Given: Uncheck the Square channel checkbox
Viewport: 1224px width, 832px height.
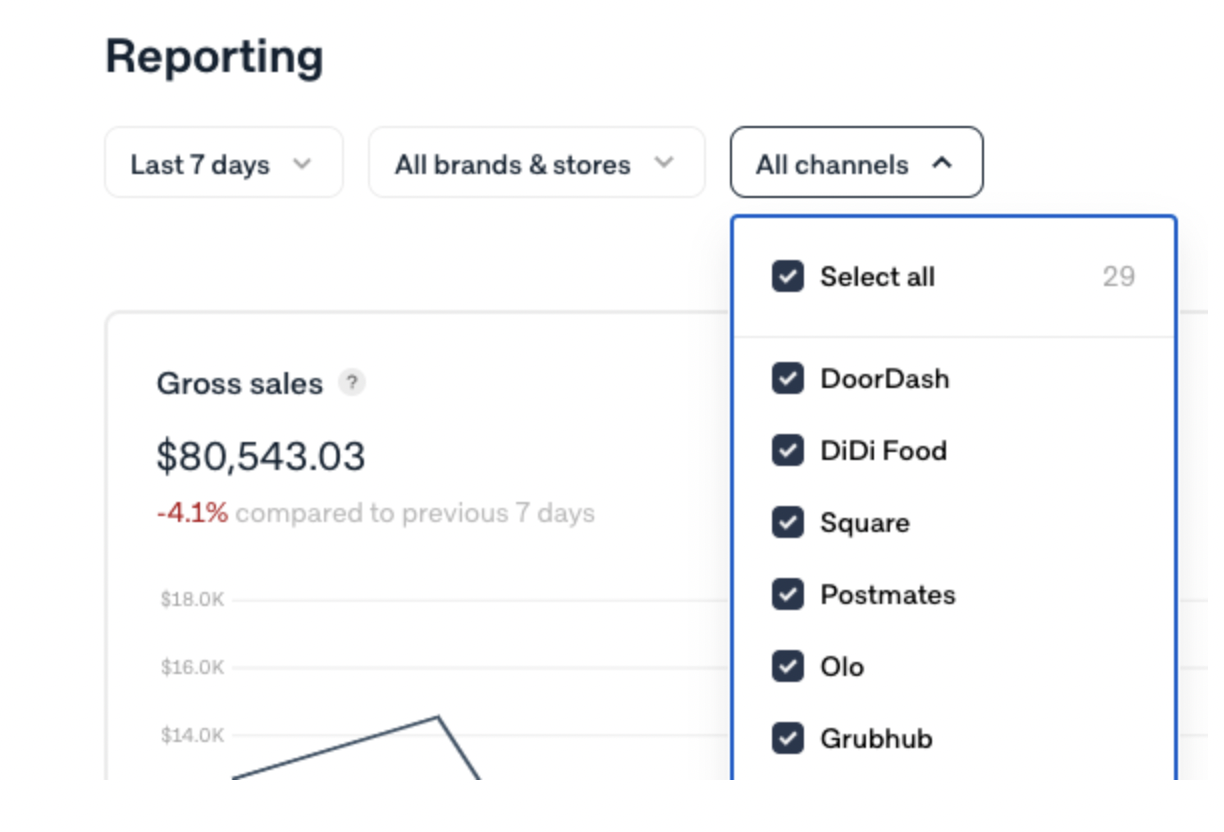Looking at the screenshot, I should tap(788, 523).
